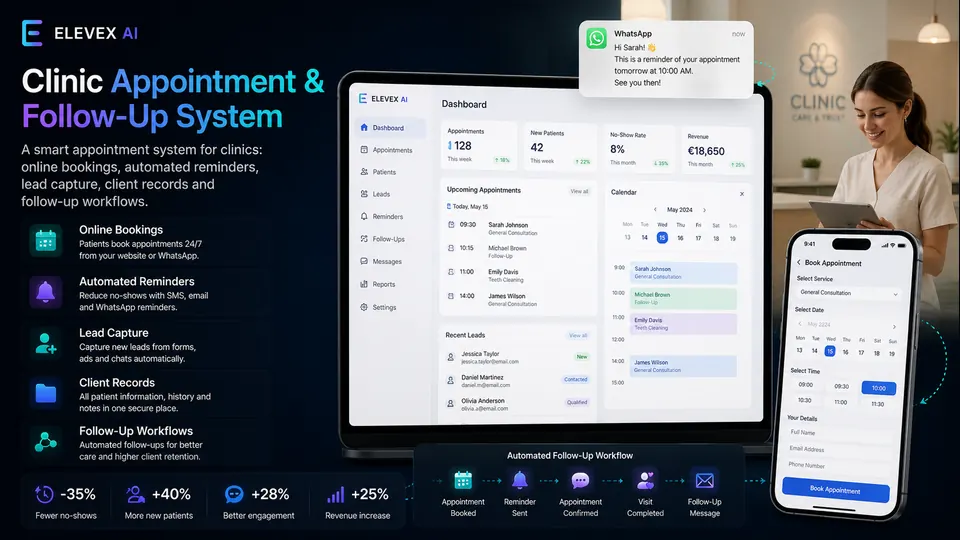Open the 10:15 Michael Brown appointment
This screenshot has width=960, height=540.
pos(518,252)
